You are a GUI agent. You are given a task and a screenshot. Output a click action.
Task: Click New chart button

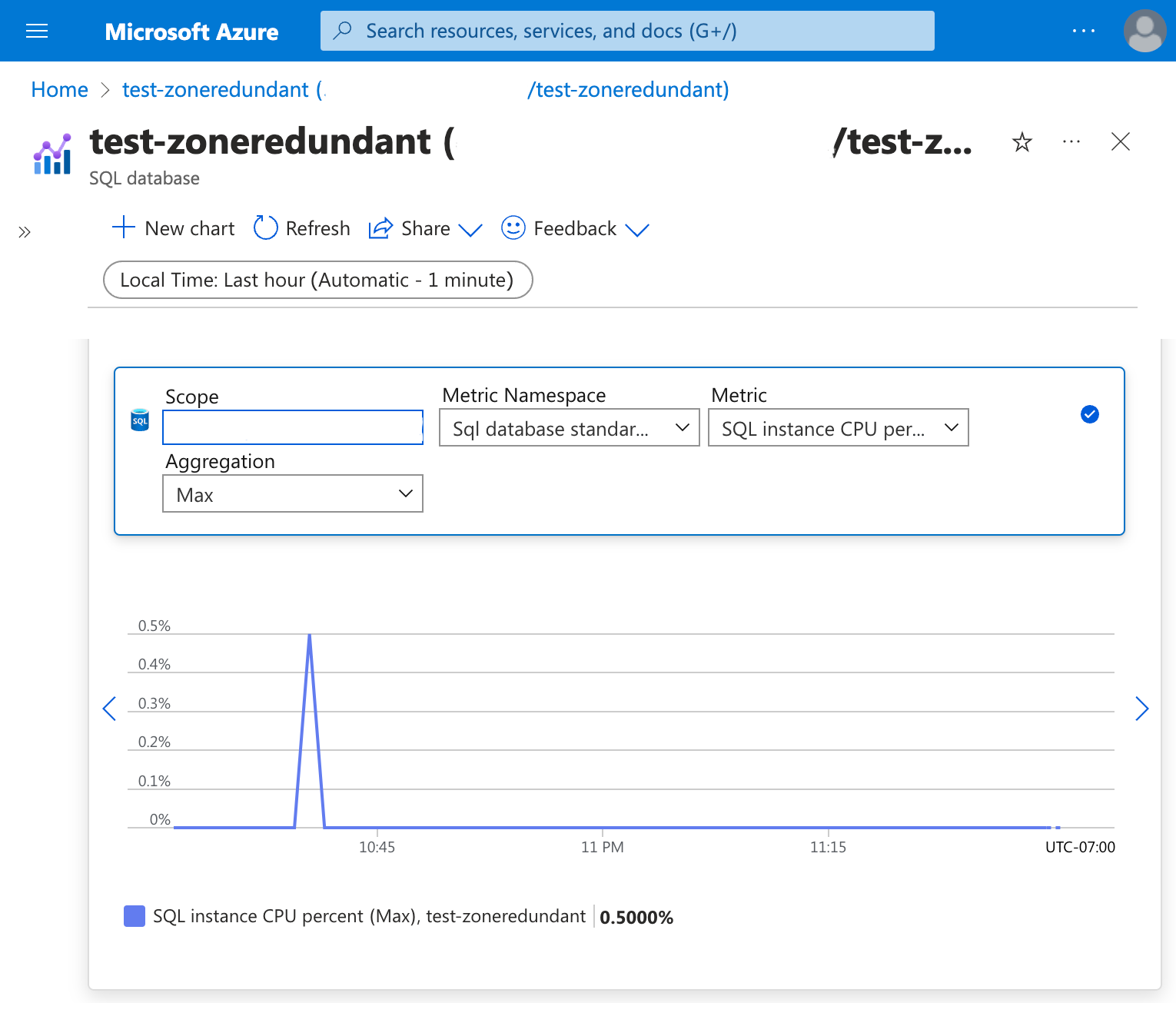[174, 229]
